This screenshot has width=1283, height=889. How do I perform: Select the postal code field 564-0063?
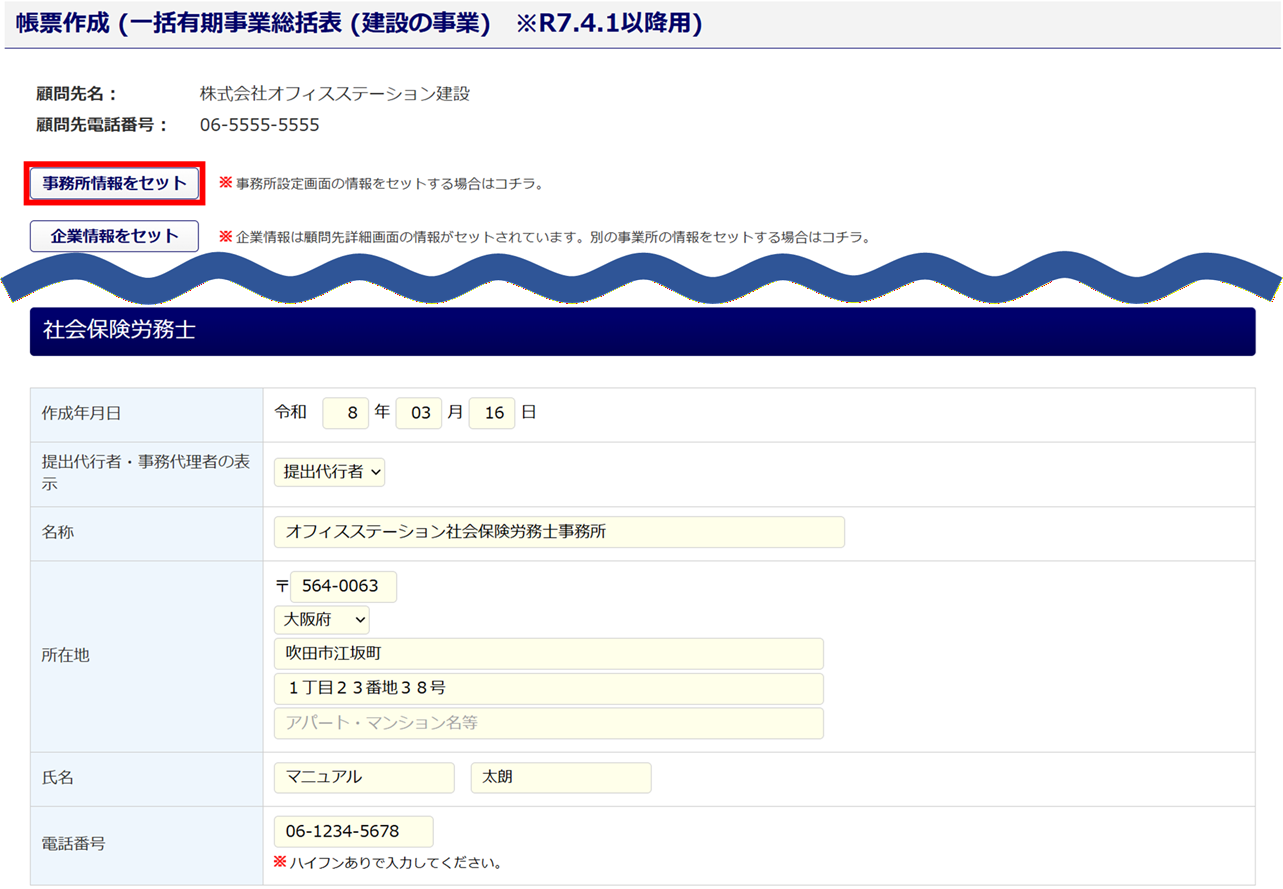pyautogui.click(x=343, y=587)
